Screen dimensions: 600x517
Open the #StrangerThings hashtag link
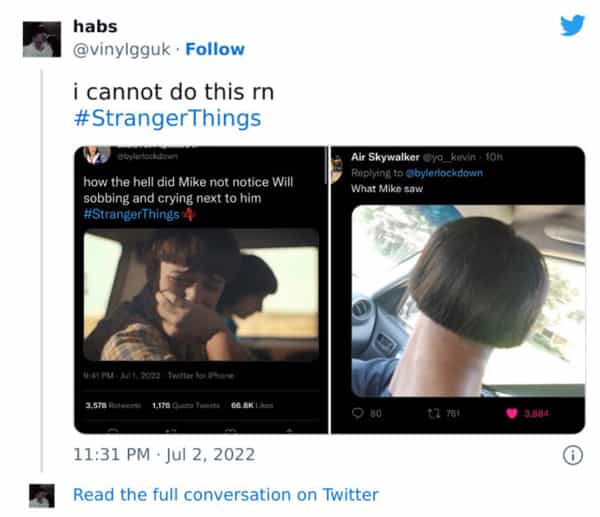click(x=167, y=118)
